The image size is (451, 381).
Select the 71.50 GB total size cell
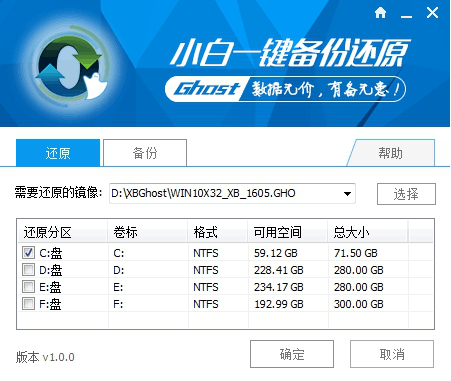(356, 253)
